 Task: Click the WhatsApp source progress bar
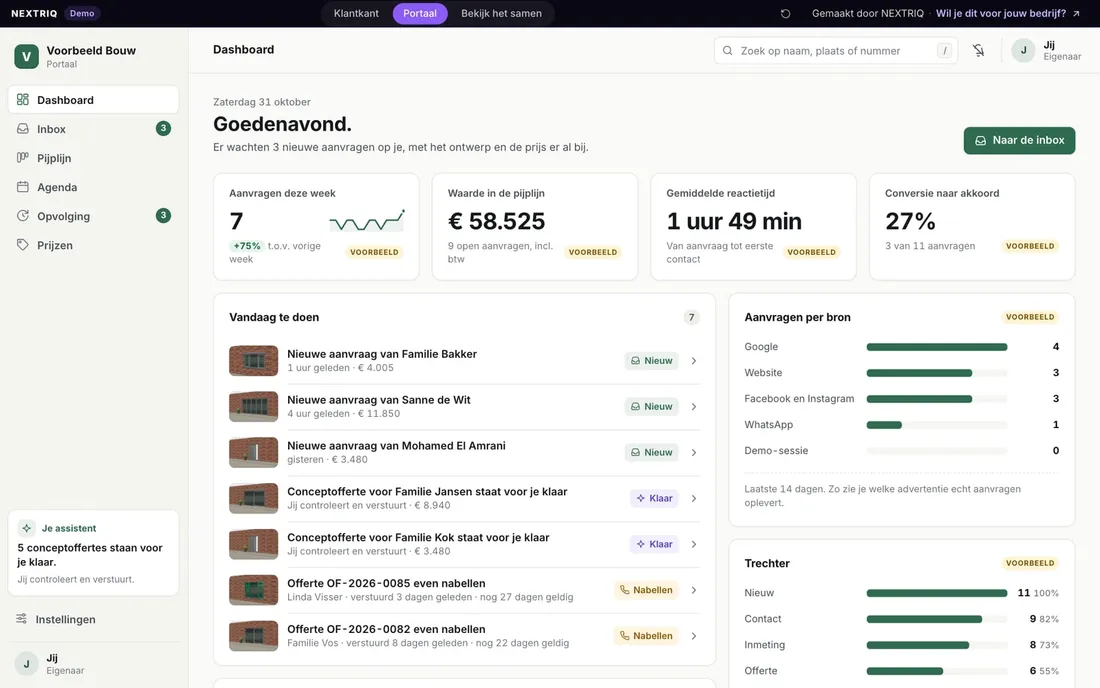tap(937, 425)
